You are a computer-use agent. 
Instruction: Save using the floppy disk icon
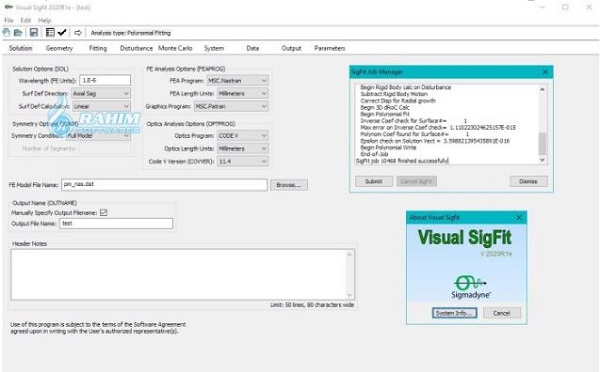(x=34, y=33)
